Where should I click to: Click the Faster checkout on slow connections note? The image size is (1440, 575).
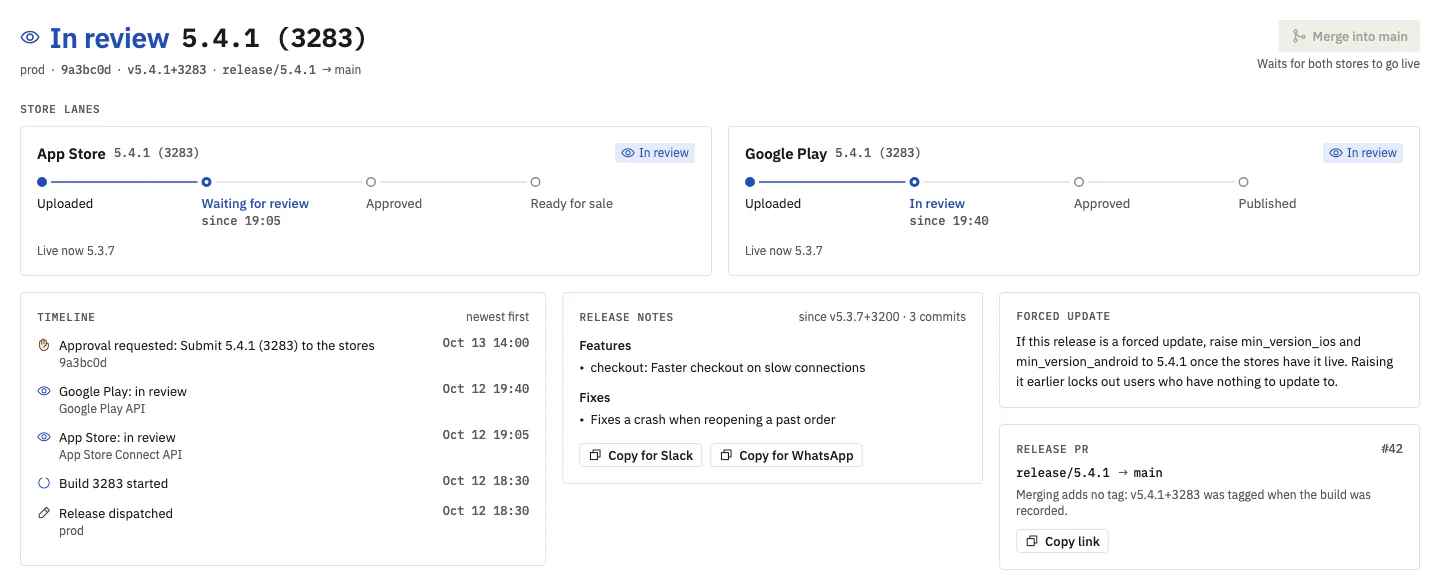728,367
